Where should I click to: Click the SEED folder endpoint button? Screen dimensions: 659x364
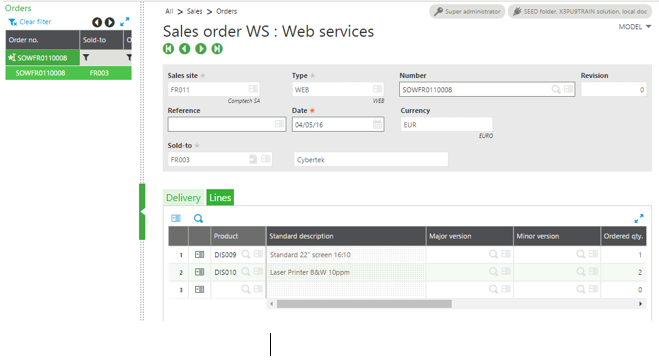coord(580,11)
